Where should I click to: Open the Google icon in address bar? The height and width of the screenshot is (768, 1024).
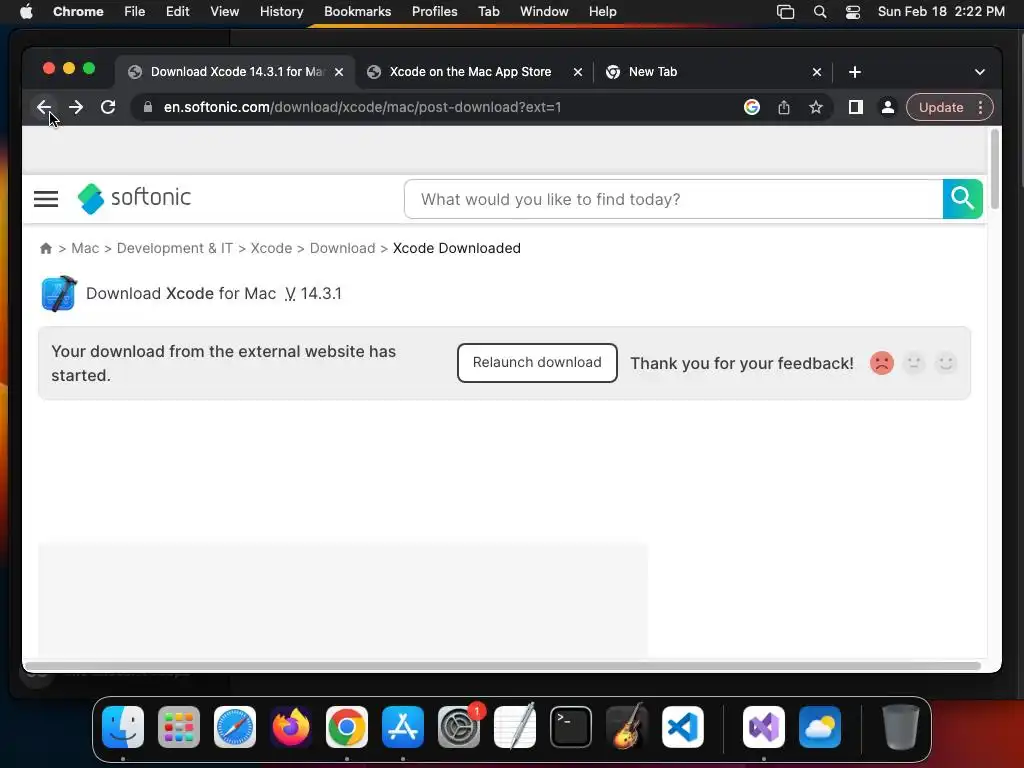click(x=752, y=107)
